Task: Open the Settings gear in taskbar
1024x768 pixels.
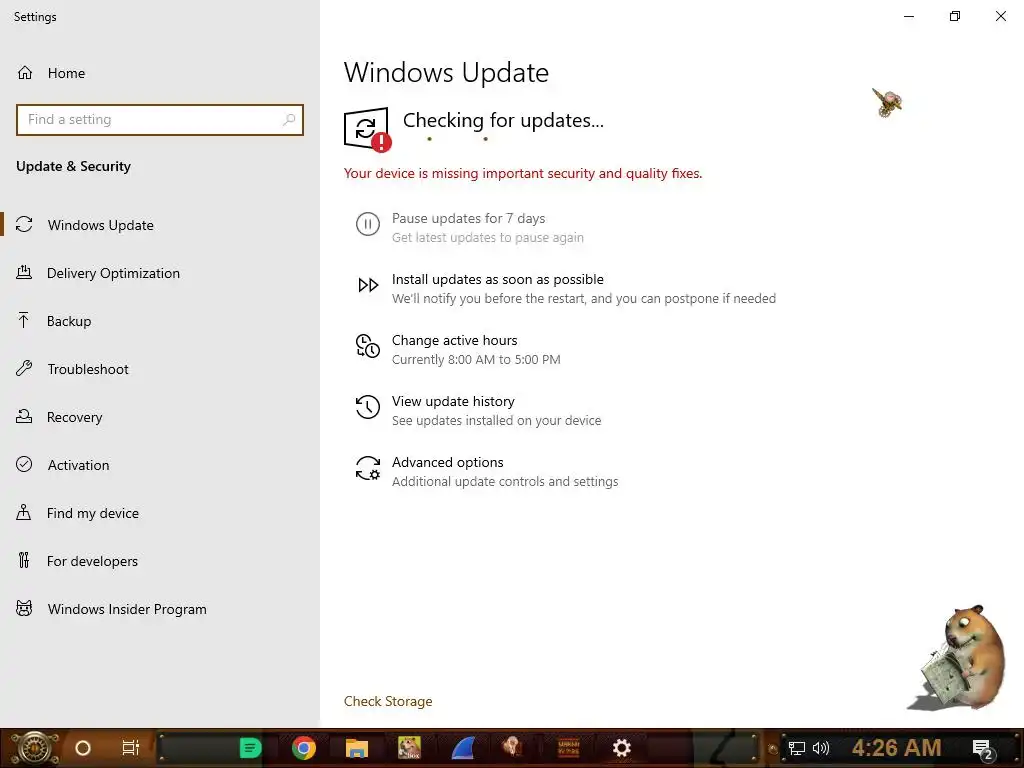Action: (x=621, y=748)
